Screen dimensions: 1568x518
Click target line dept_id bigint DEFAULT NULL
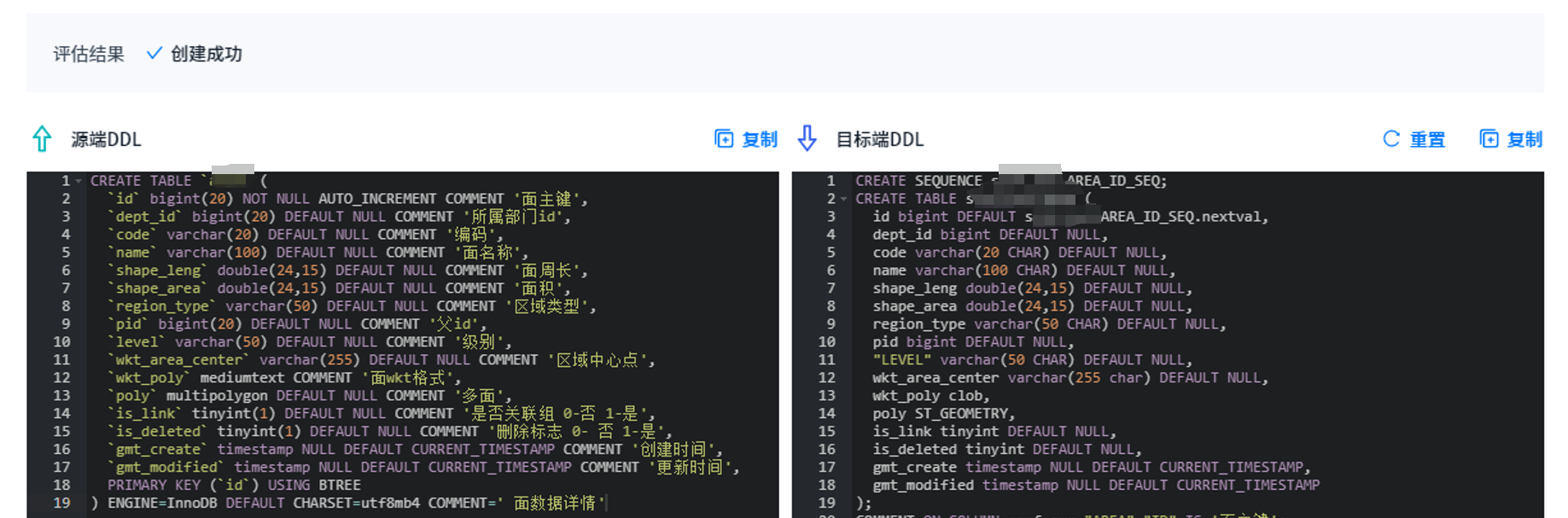[990, 235]
